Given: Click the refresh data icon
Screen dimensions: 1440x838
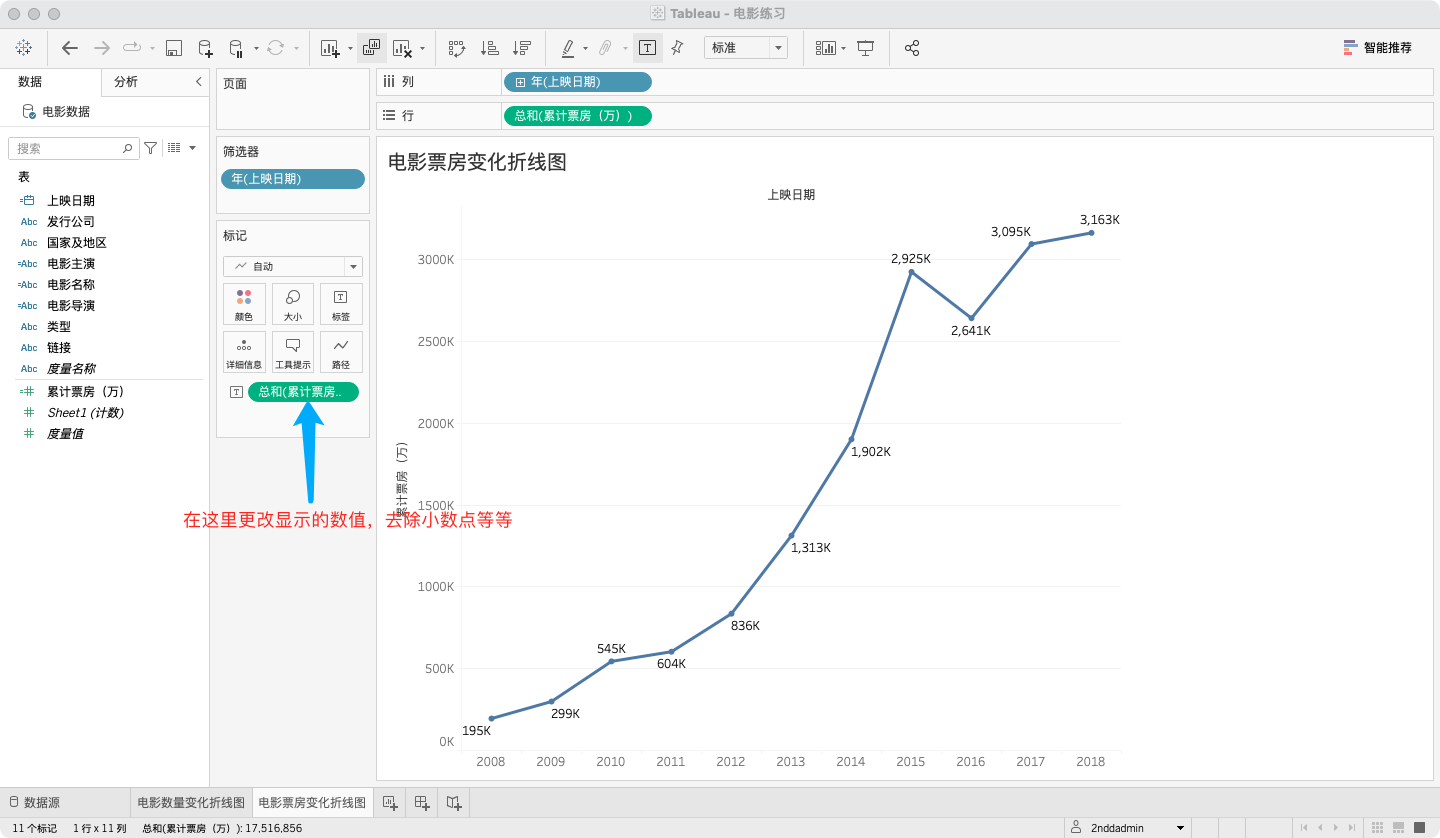Looking at the screenshot, I should (276, 47).
